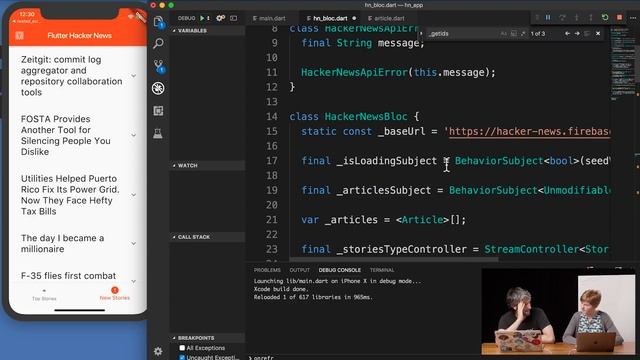The width and height of the screenshot is (640, 360).
Task: Open the Terminal panel tab
Action: point(382,270)
